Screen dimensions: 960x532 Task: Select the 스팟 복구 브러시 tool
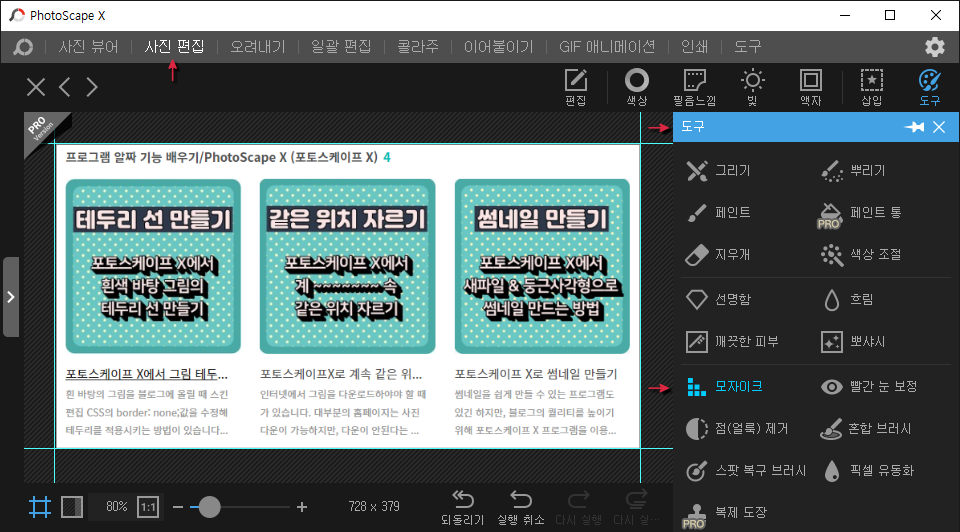tap(746, 471)
